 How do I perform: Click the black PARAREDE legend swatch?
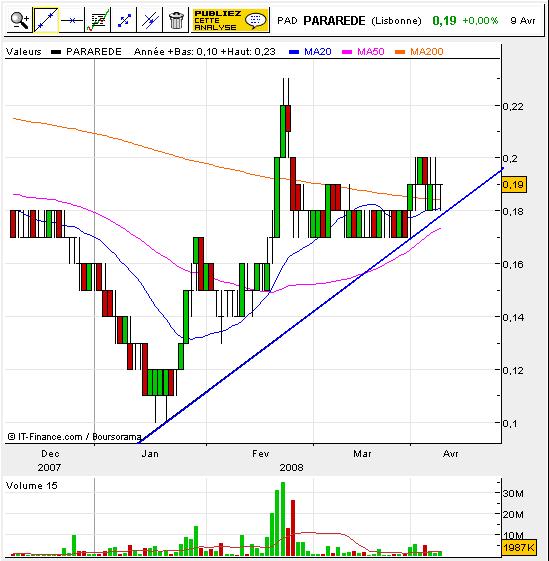point(56,52)
